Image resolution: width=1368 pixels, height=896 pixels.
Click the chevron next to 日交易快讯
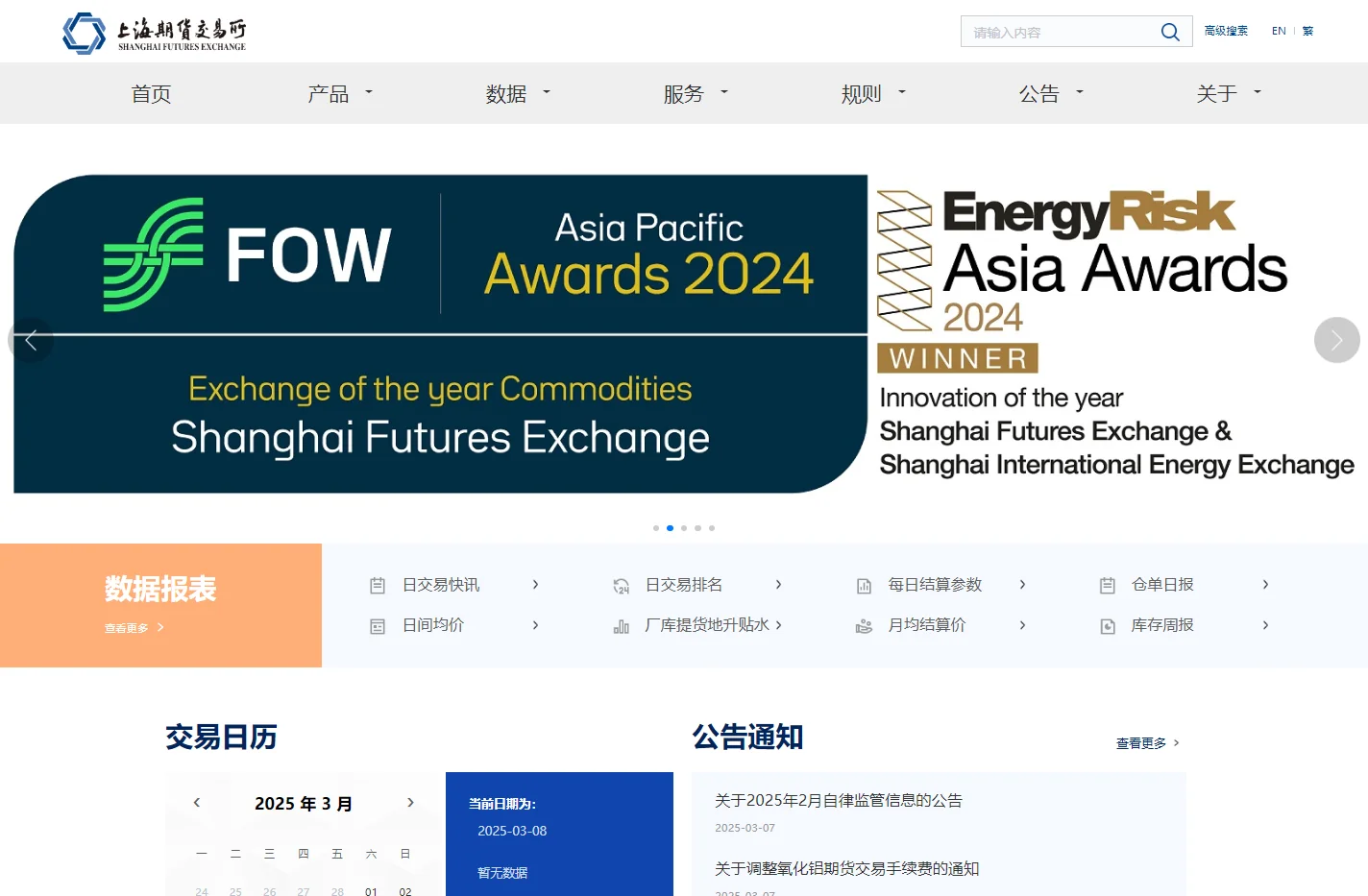tap(535, 585)
